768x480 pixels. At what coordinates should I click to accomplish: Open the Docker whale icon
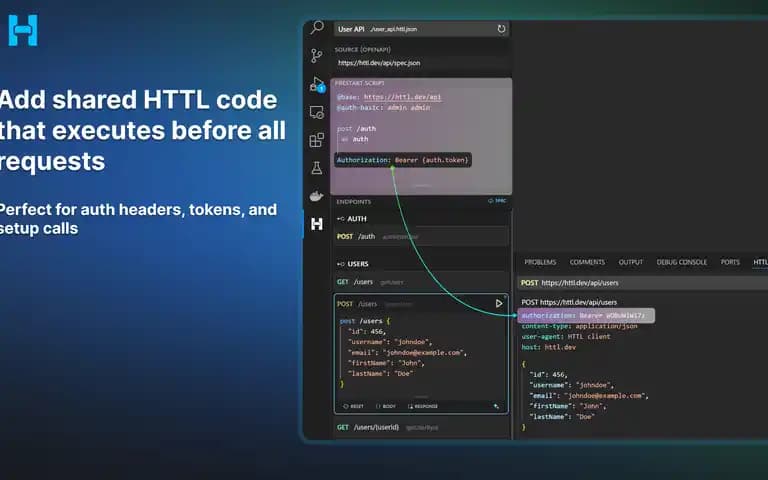(317, 196)
